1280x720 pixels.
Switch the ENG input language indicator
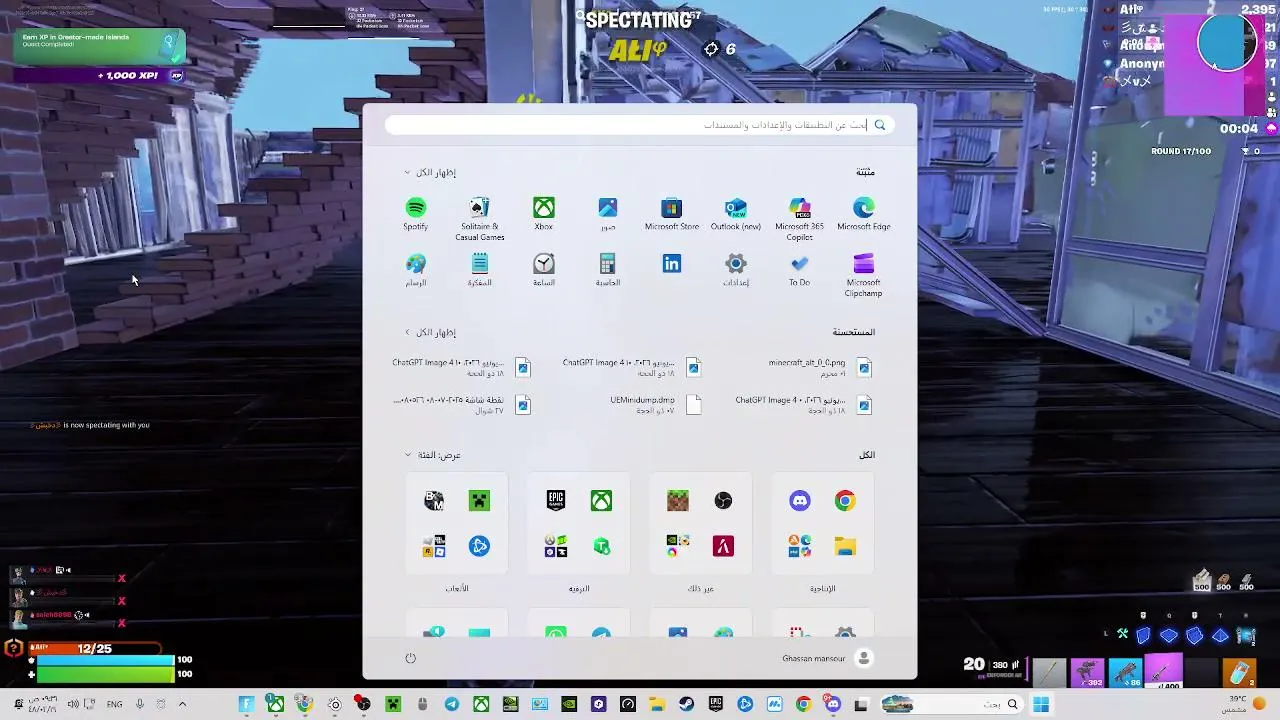tap(114, 704)
